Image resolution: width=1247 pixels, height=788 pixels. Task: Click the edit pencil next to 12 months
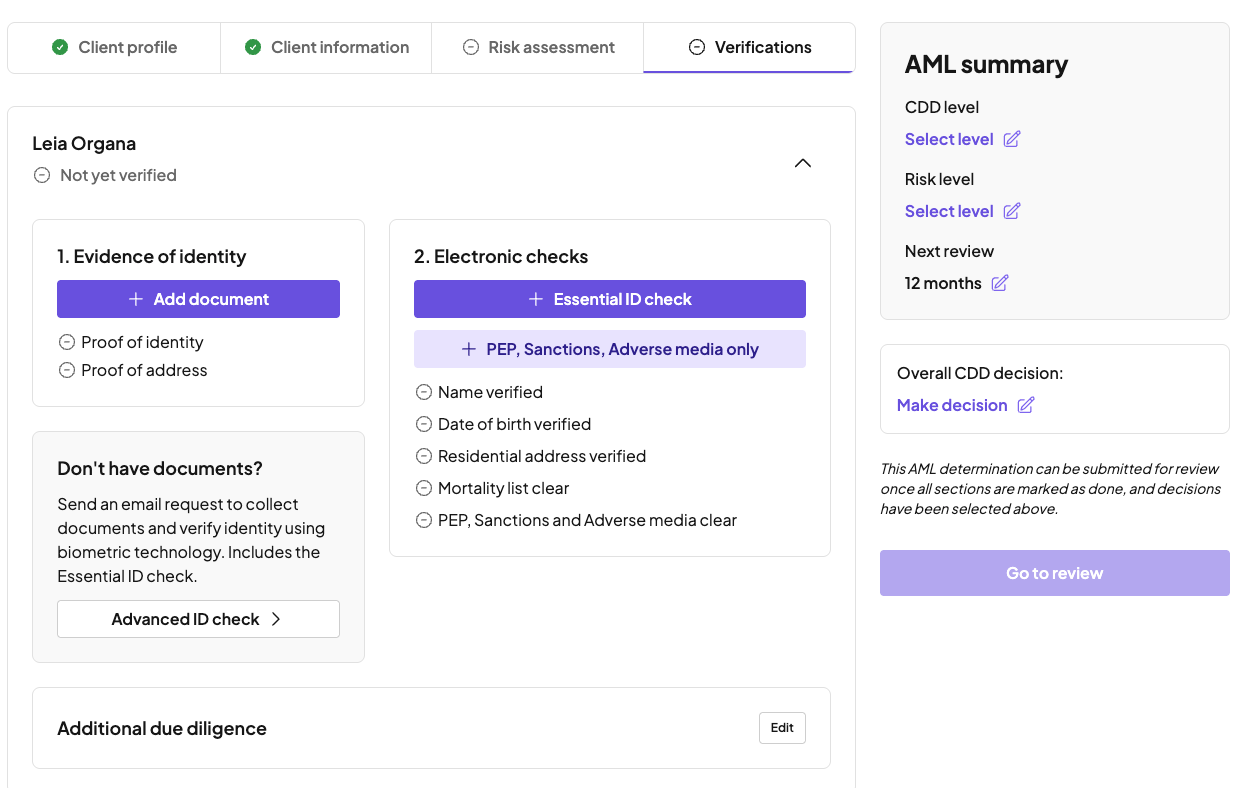1000,284
